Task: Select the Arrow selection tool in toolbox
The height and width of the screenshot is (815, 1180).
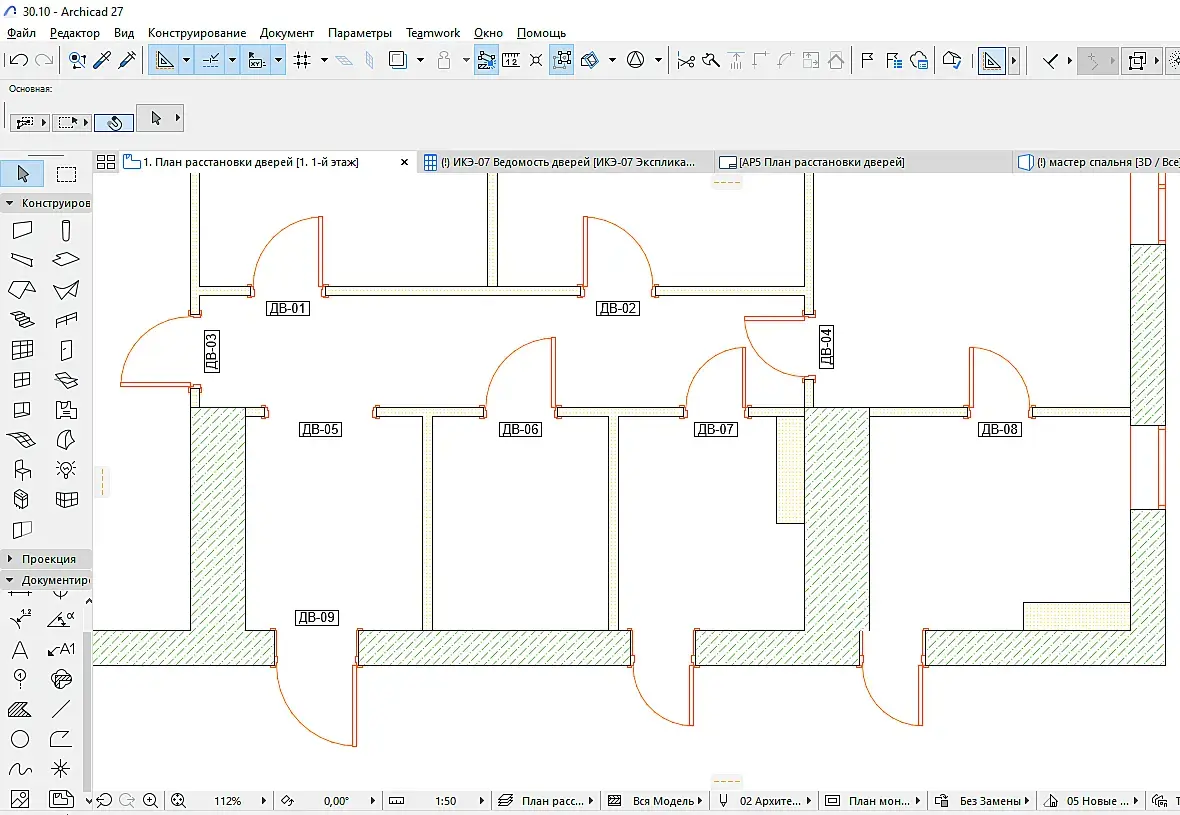Action: [22, 174]
